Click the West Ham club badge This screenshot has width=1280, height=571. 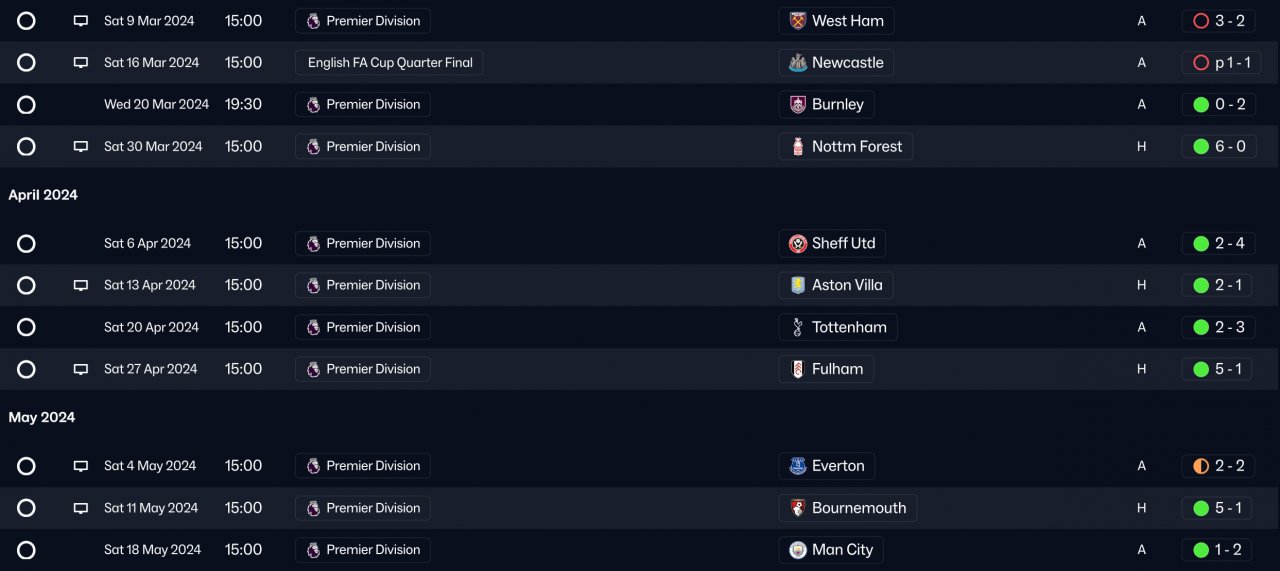798,21
